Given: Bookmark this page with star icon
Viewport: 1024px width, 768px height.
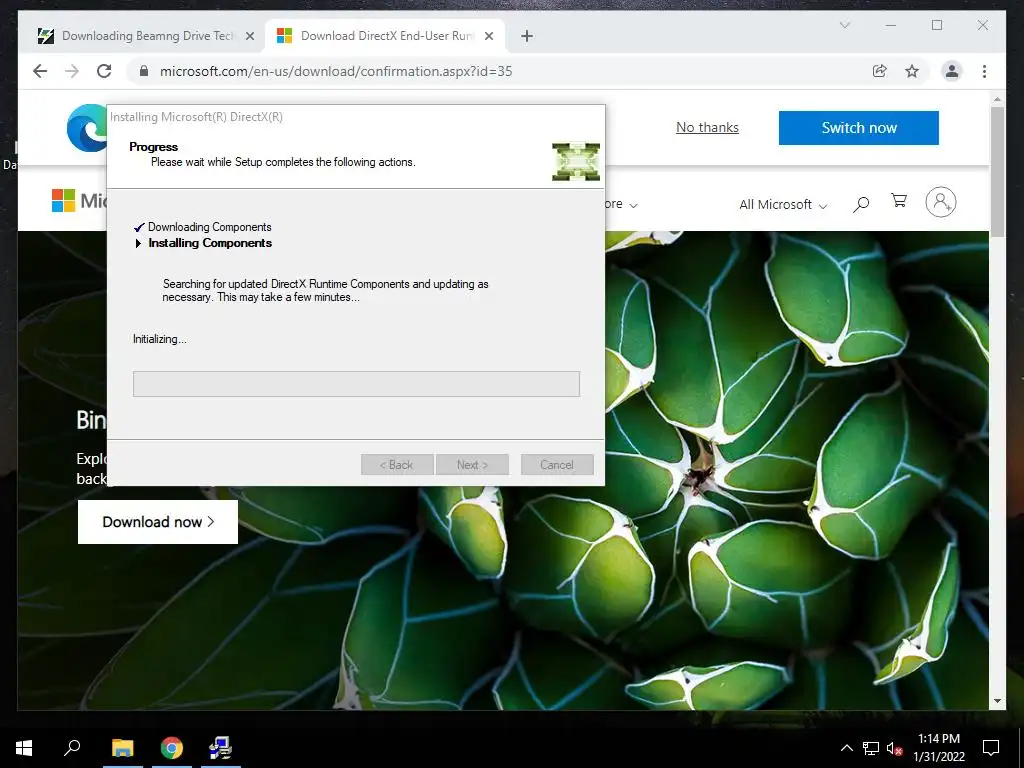Looking at the screenshot, I should click(912, 71).
